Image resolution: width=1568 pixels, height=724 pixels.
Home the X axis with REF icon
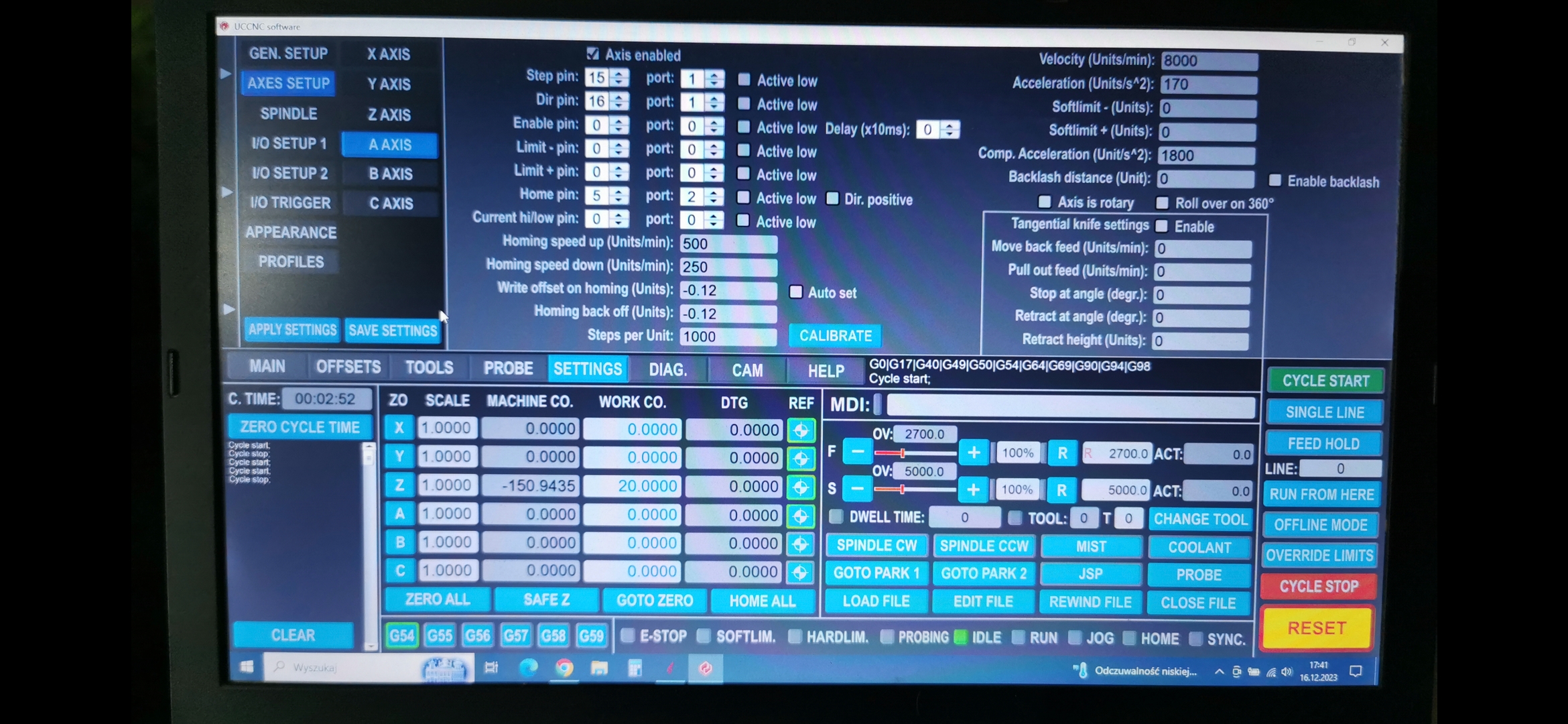(x=801, y=430)
